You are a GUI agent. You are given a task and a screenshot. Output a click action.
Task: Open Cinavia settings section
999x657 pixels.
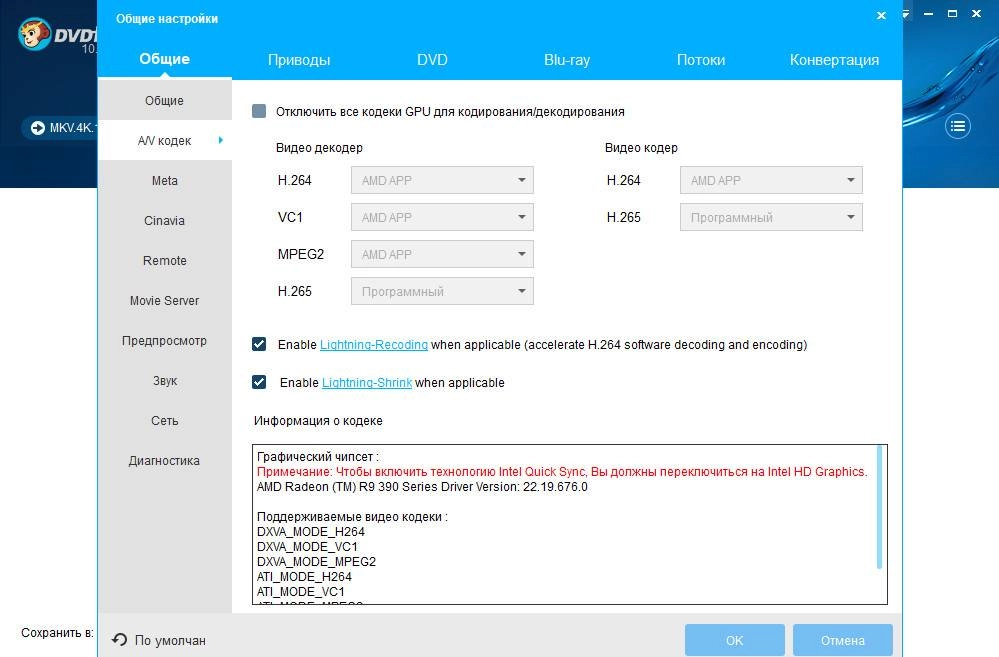tap(164, 220)
